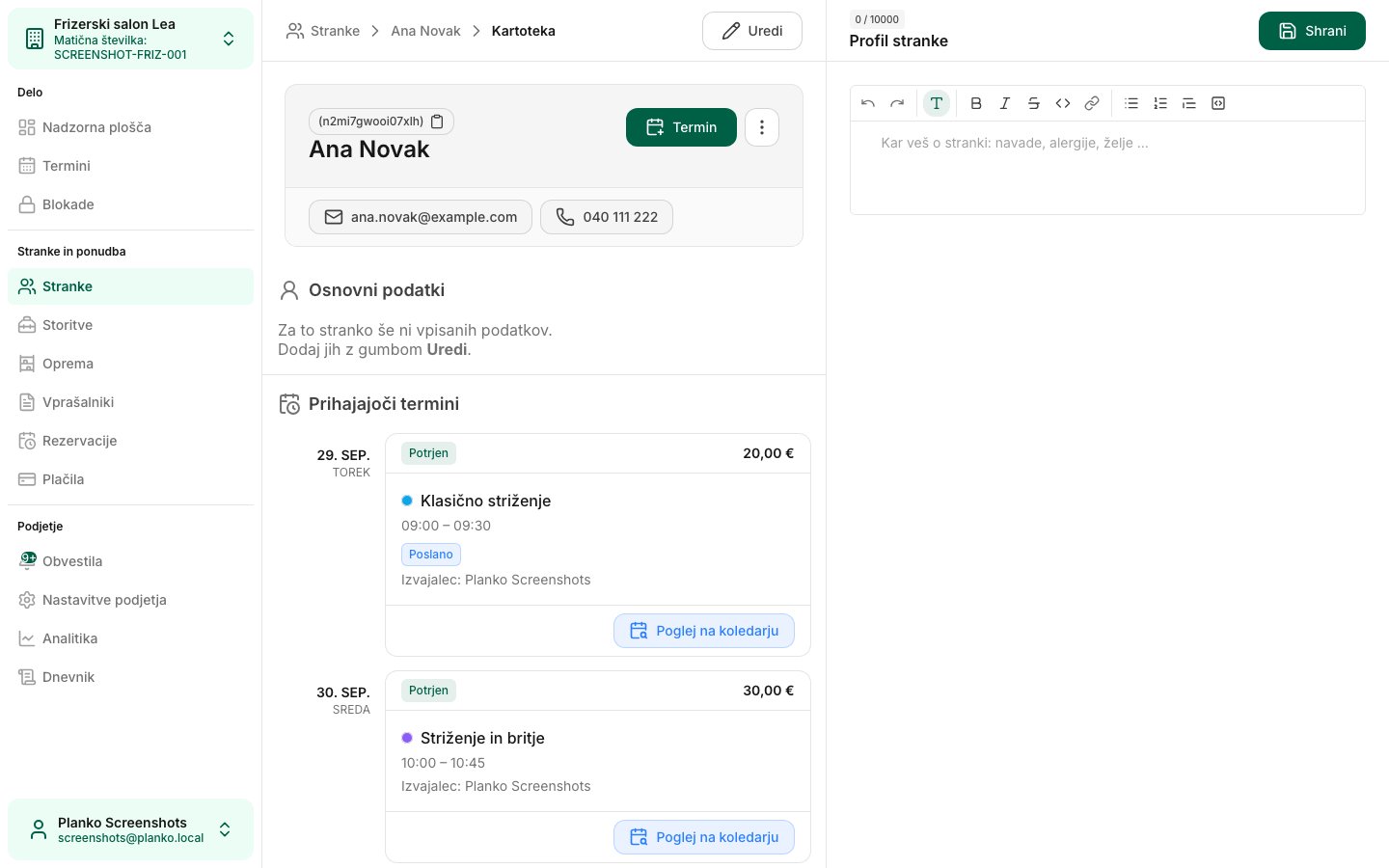Toggle strikethrough formatting in the editor
The width and height of the screenshot is (1389, 868).
click(x=1034, y=103)
